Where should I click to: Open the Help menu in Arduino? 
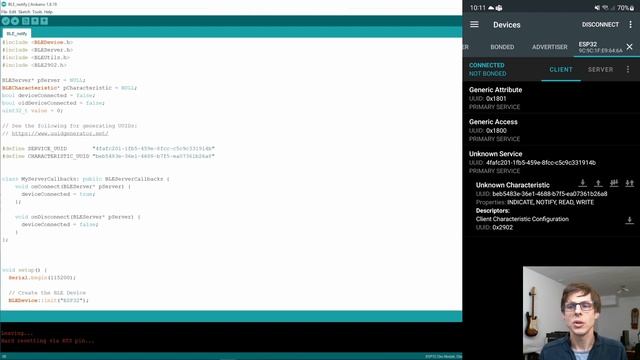click(x=48, y=12)
